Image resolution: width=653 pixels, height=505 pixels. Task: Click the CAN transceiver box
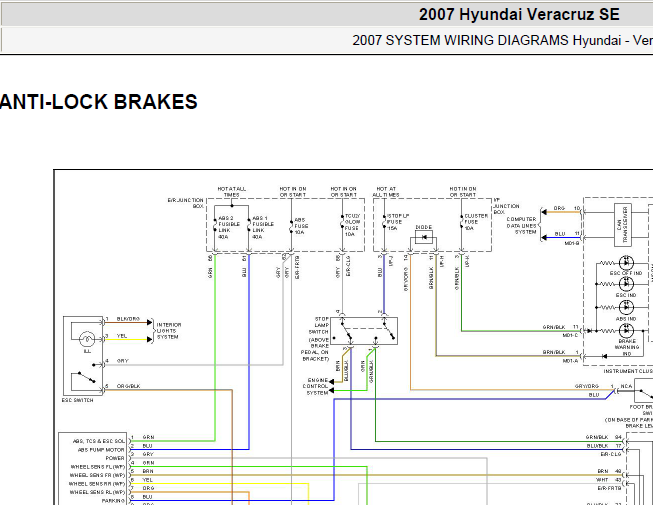[623, 225]
